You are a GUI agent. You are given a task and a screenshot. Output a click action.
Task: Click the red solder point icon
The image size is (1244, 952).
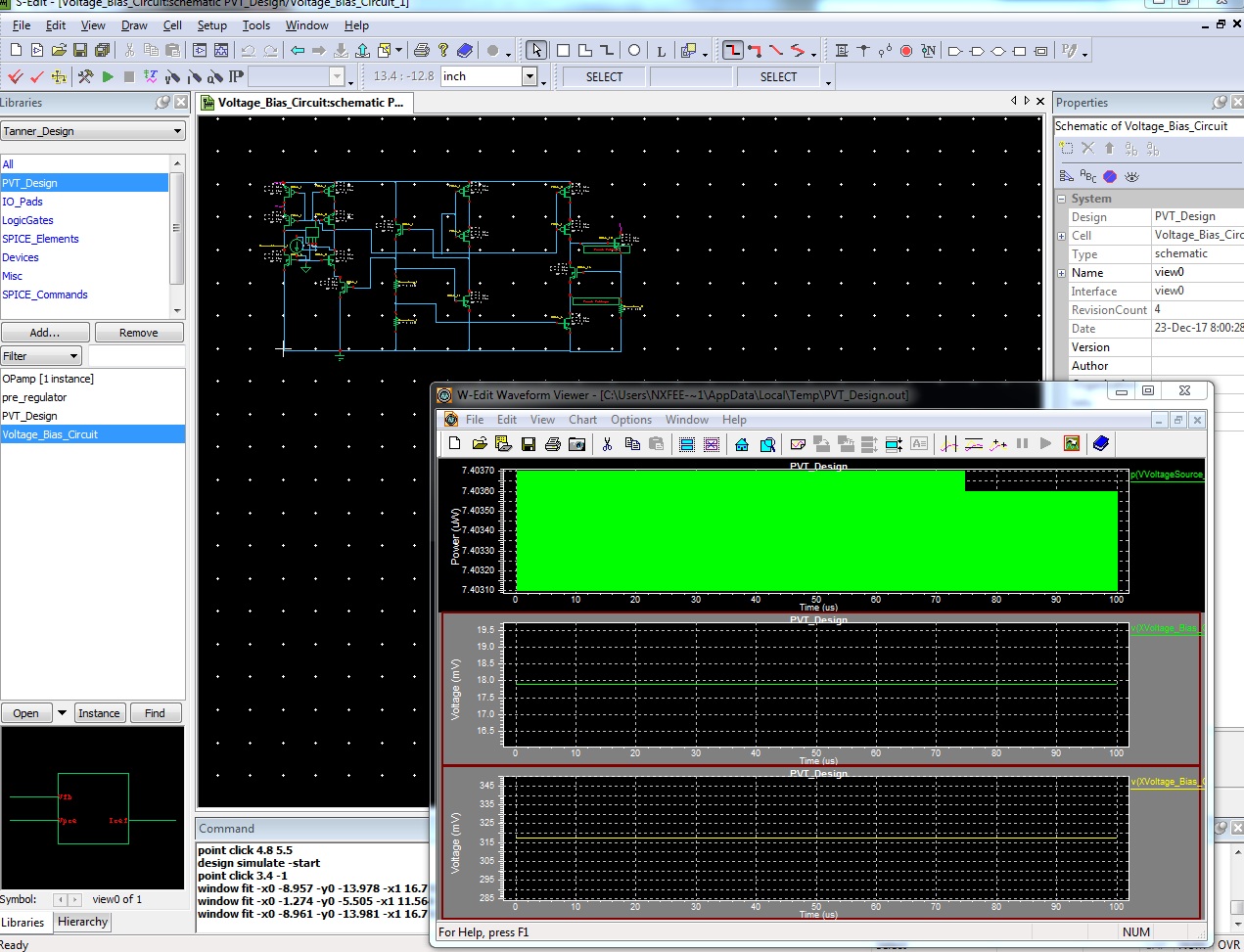tap(906, 50)
